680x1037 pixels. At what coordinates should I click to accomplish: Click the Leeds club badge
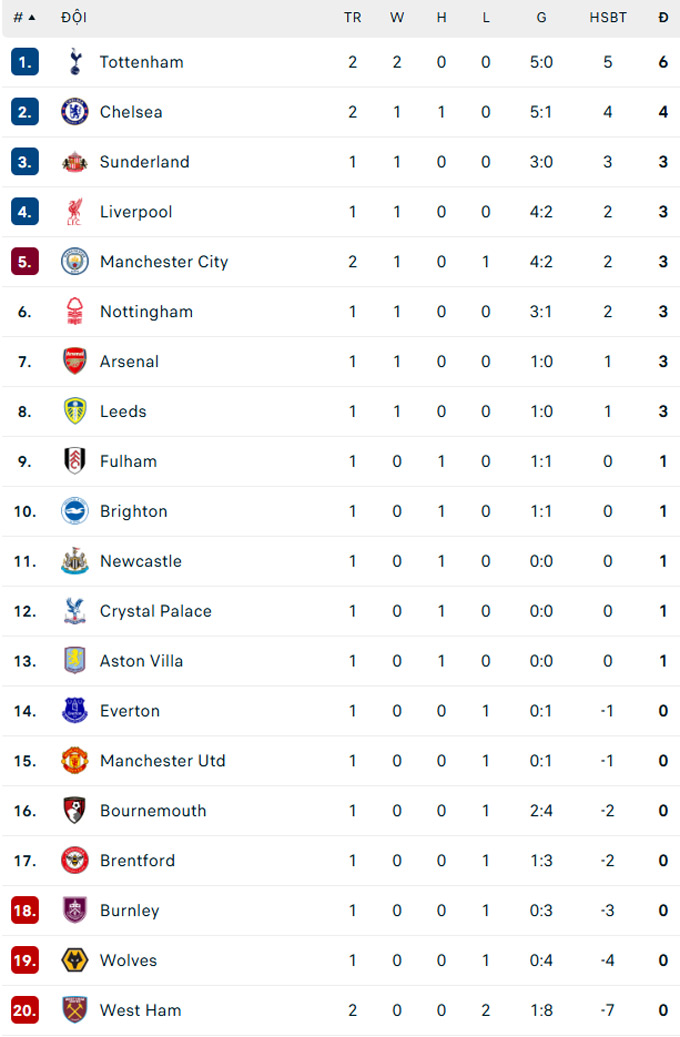[75, 411]
